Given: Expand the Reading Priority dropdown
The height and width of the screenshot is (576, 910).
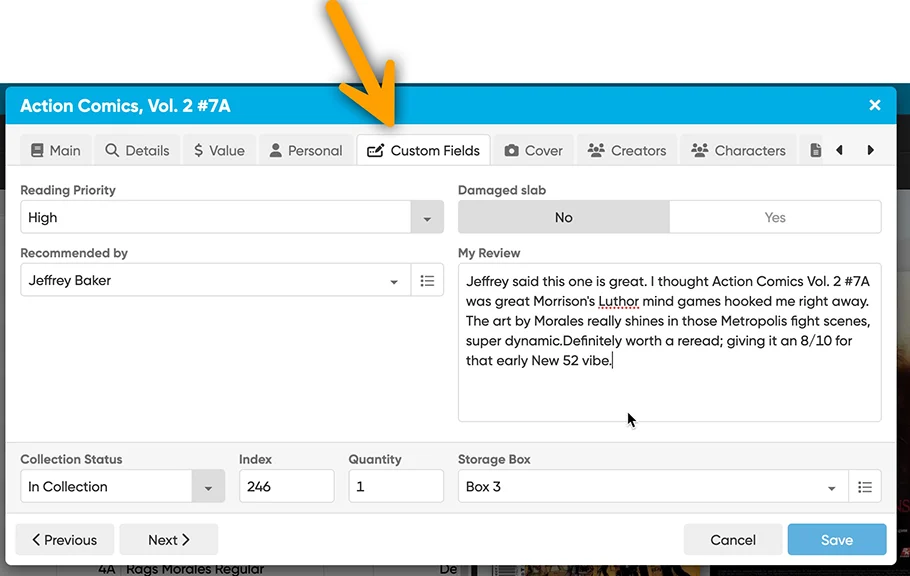Looking at the screenshot, I should [427, 218].
